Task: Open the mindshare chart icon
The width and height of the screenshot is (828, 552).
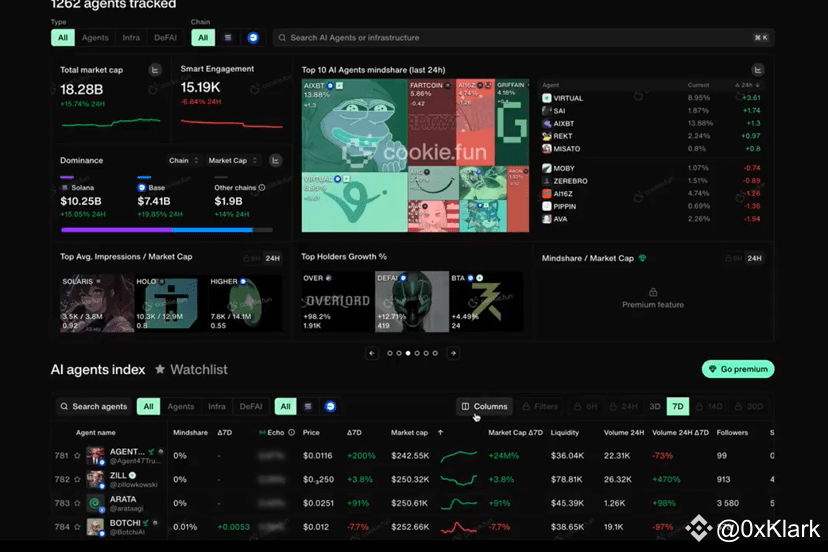Action: [x=758, y=70]
